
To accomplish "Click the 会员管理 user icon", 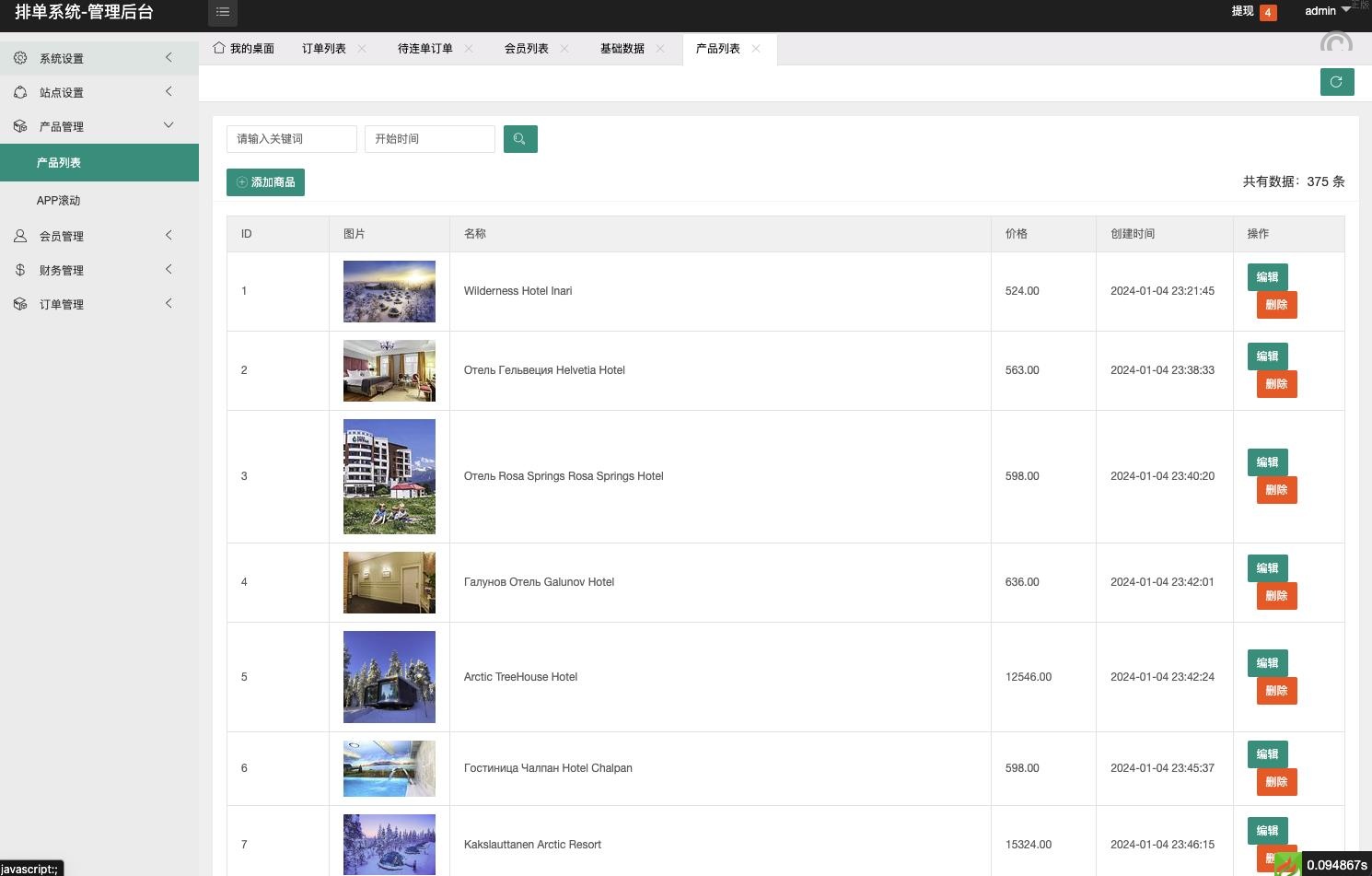I will pos(20,236).
